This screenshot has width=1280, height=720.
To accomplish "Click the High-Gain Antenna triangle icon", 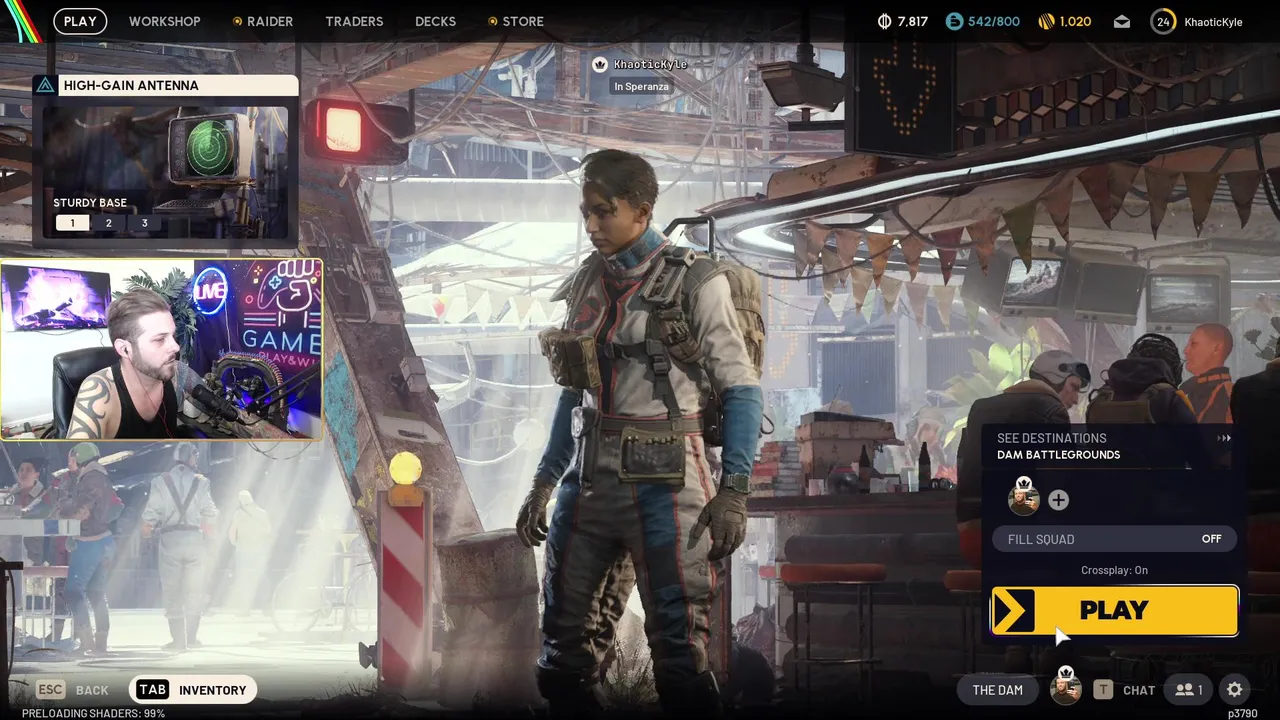I will (44, 85).
